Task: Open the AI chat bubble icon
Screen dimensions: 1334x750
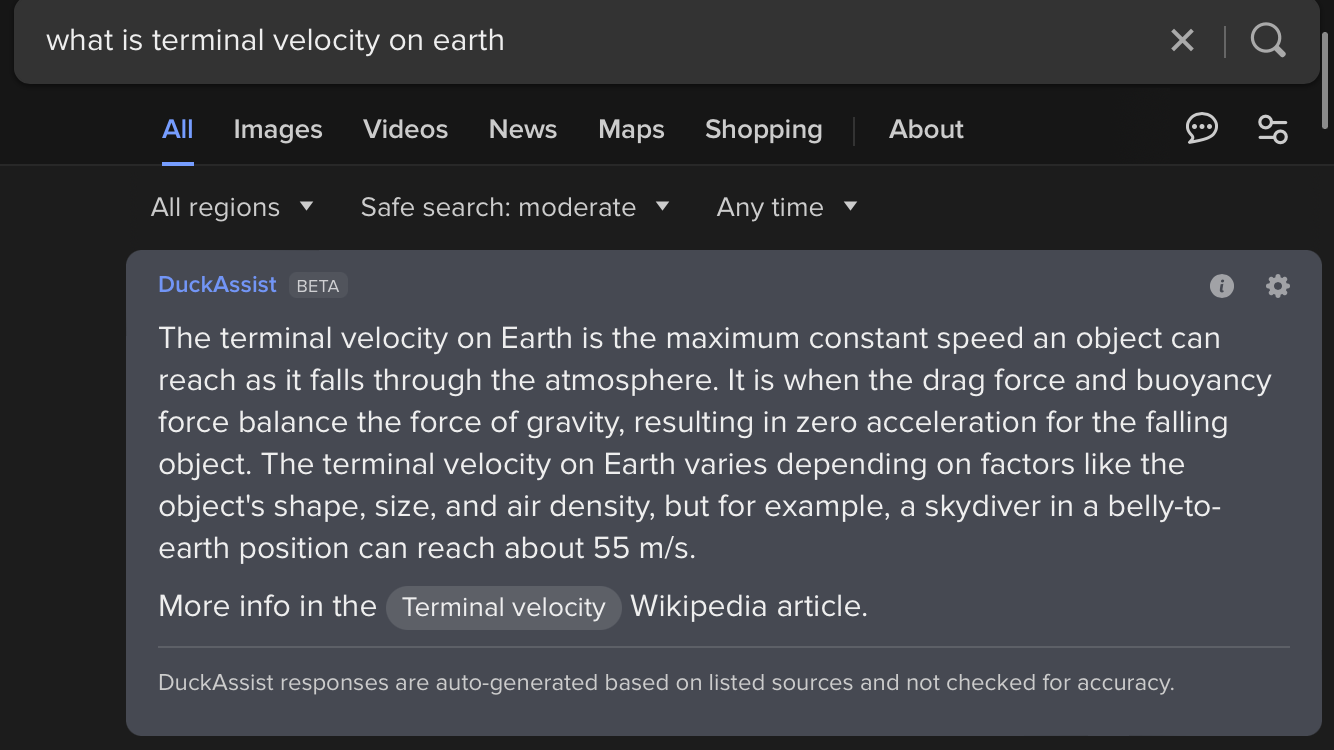Action: [1201, 129]
